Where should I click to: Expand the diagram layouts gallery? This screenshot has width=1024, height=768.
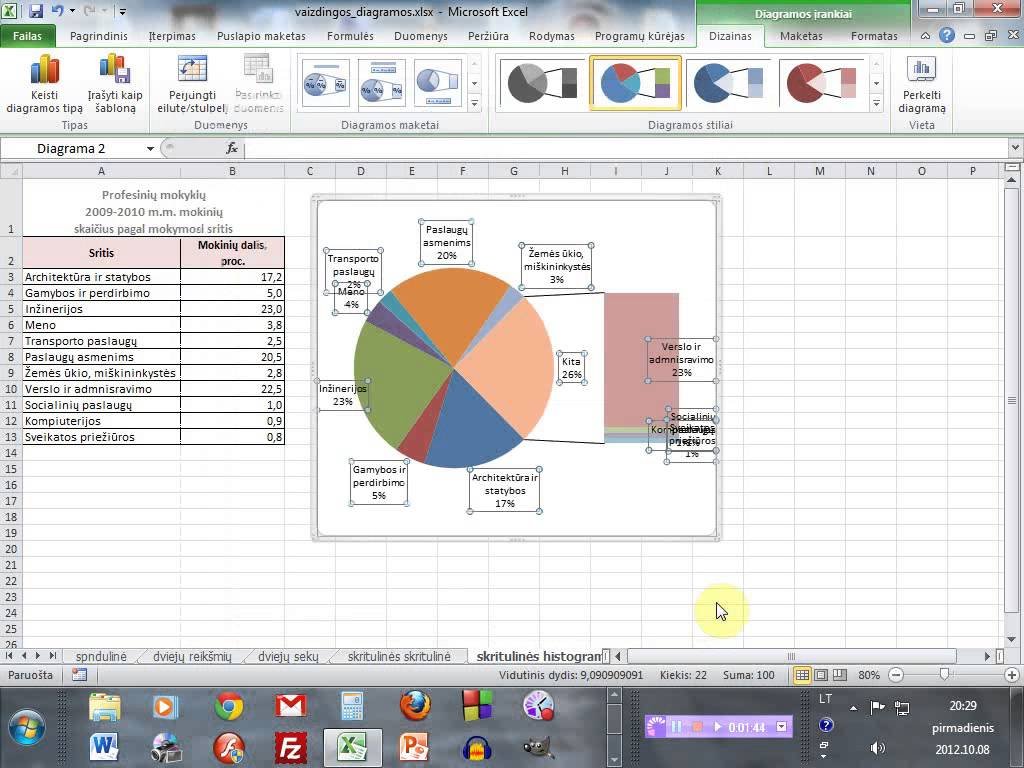tap(475, 103)
